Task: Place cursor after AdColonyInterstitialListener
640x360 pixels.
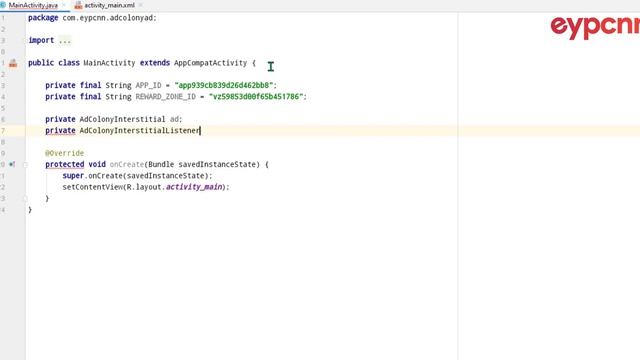Action: click(x=200, y=131)
